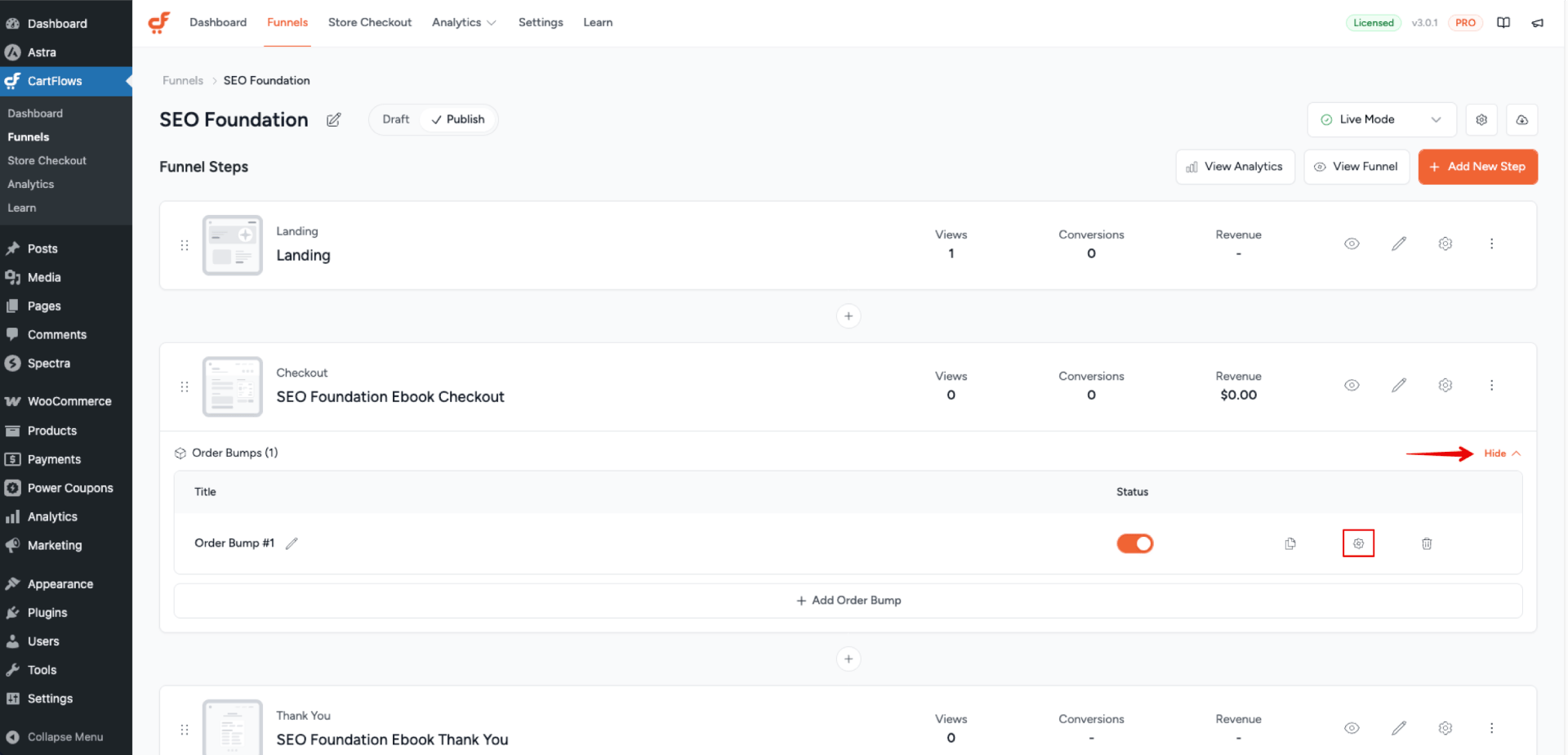Open Learn in top navigation
This screenshot has height=755, width=1568.
click(x=598, y=23)
